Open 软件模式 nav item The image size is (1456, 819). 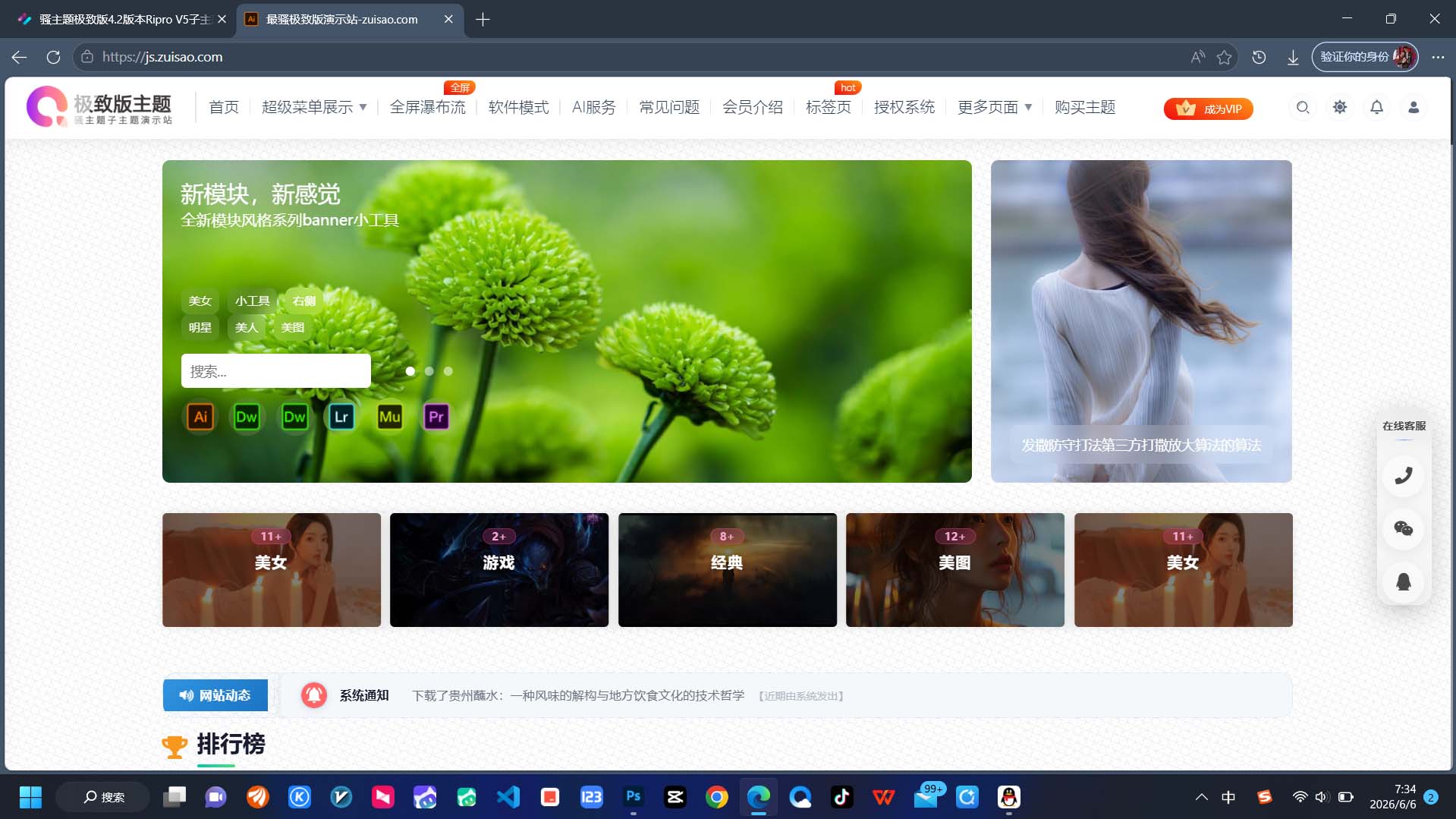pyautogui.click(x=518, y=107)
